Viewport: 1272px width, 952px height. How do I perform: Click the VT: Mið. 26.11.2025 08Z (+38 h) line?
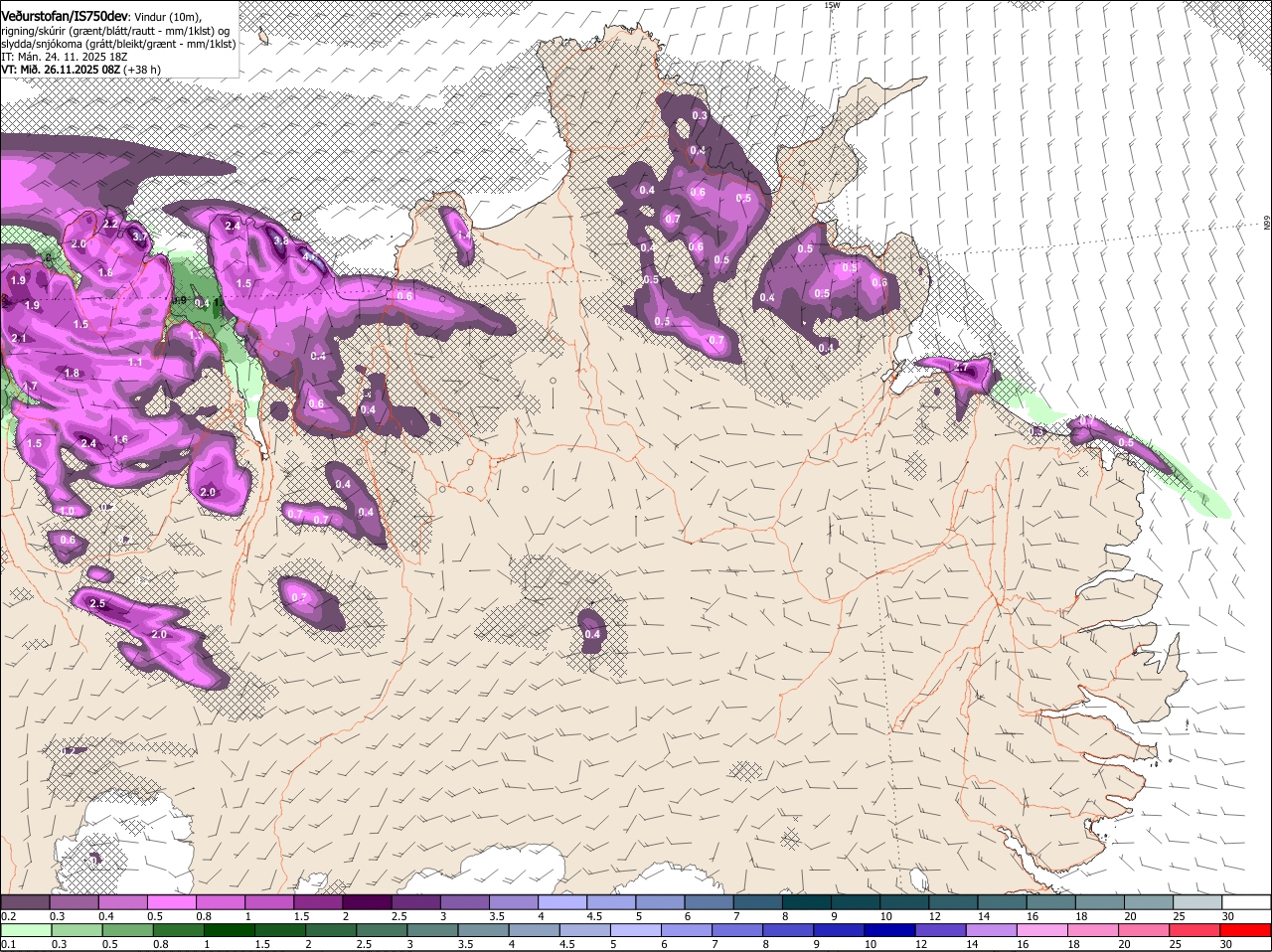pyautogui.click(x=80, y=70)
